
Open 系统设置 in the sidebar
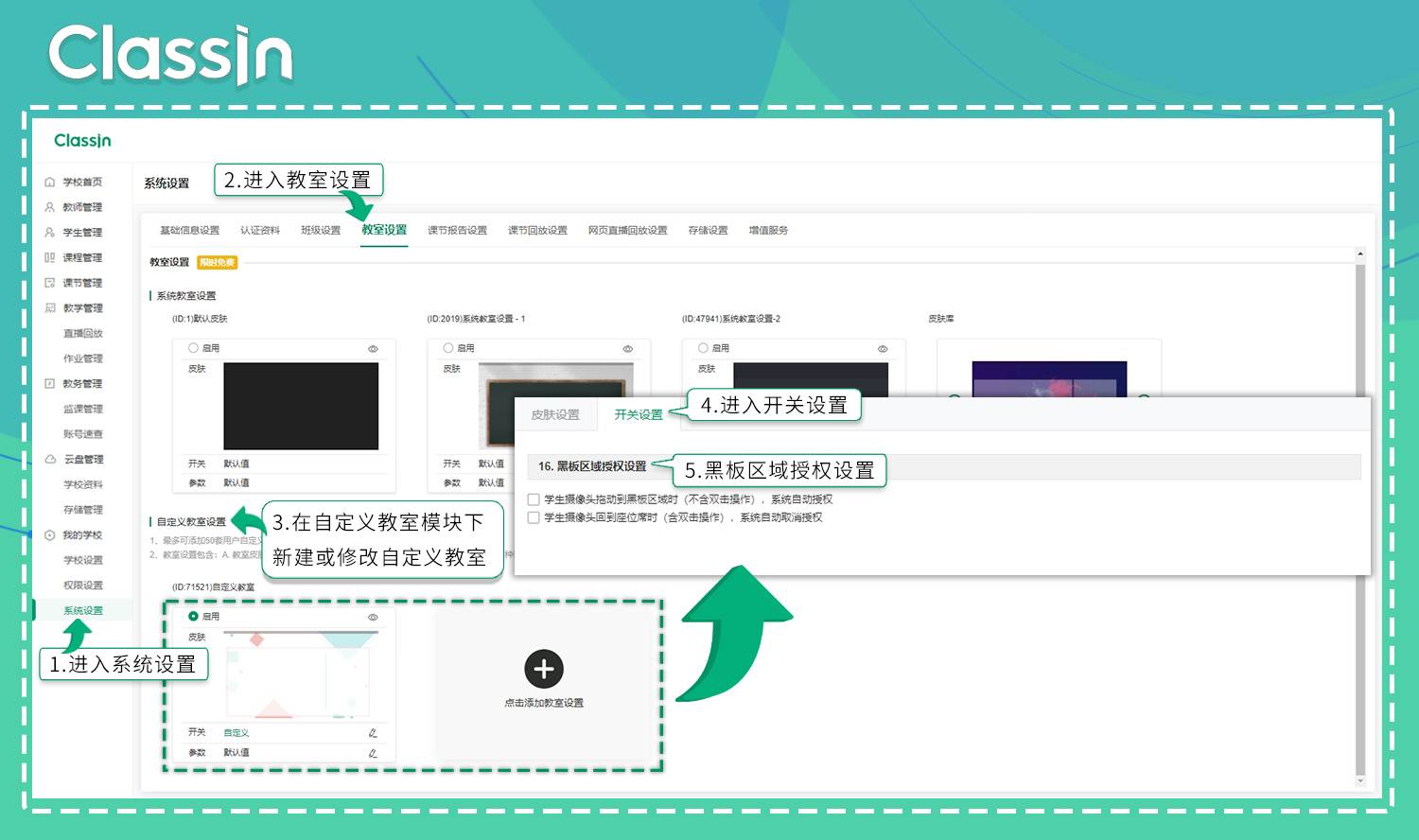(82, 610)
